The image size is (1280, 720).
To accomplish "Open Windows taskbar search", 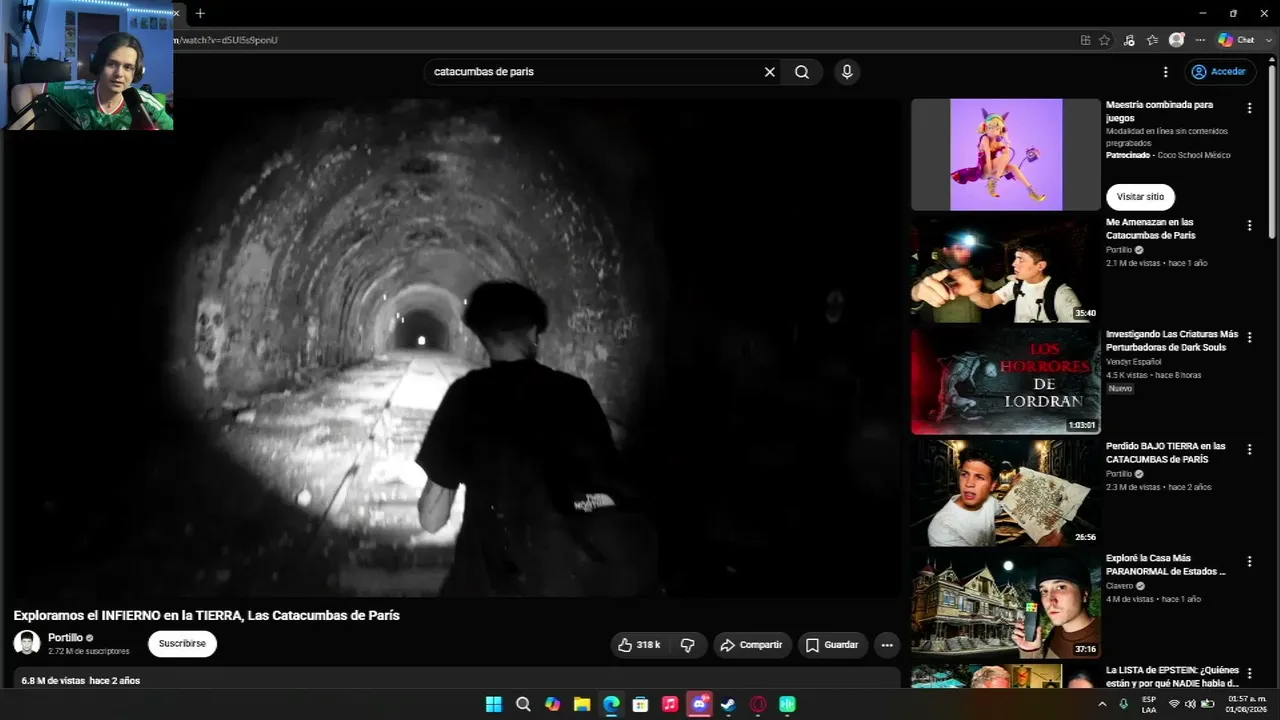I will pyautogui.click(x=523, y=704).
